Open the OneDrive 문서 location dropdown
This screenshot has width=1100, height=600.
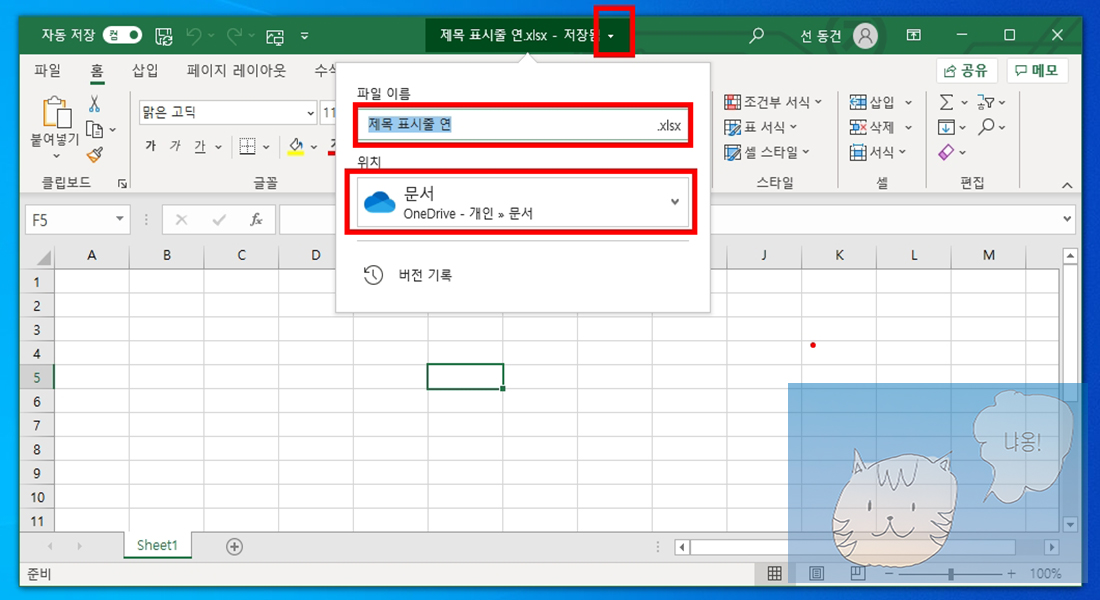[x=523, y=202]
